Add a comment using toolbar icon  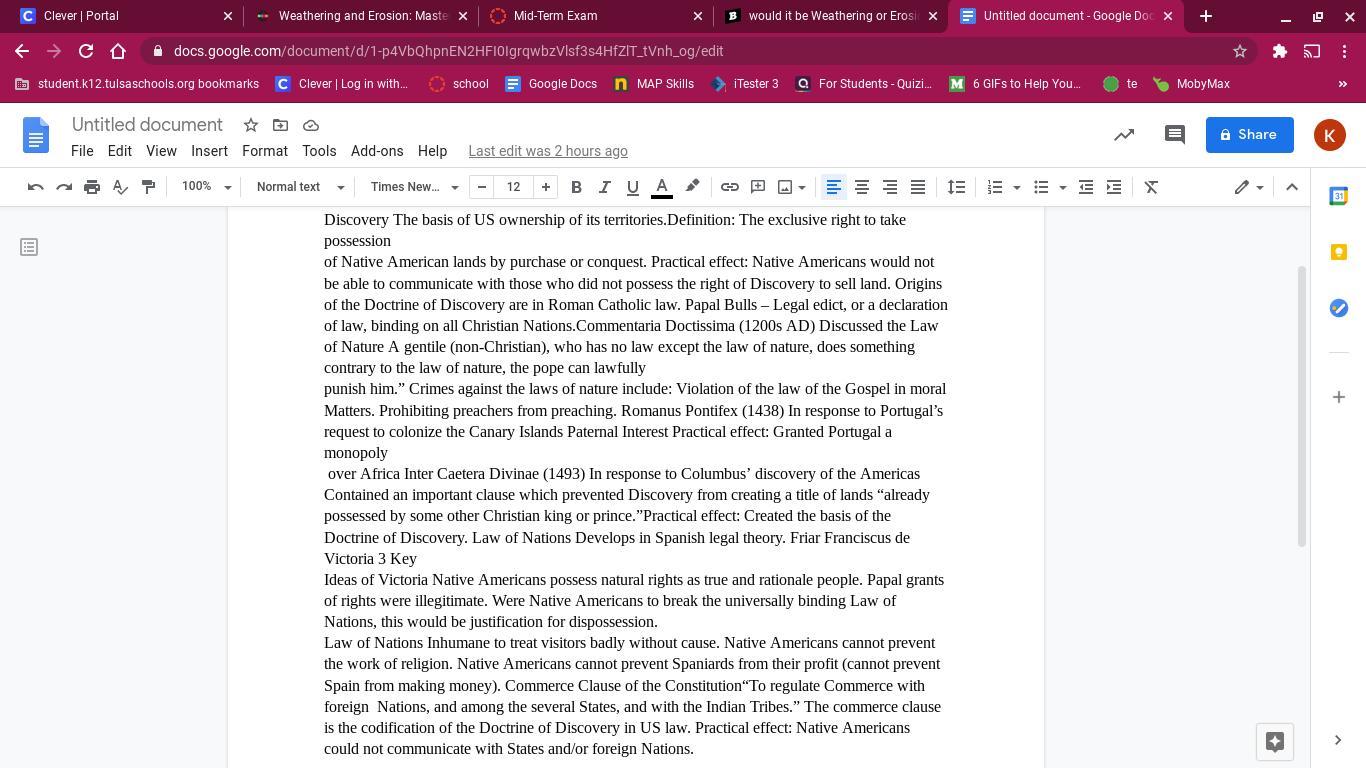[x=758, y=187]
